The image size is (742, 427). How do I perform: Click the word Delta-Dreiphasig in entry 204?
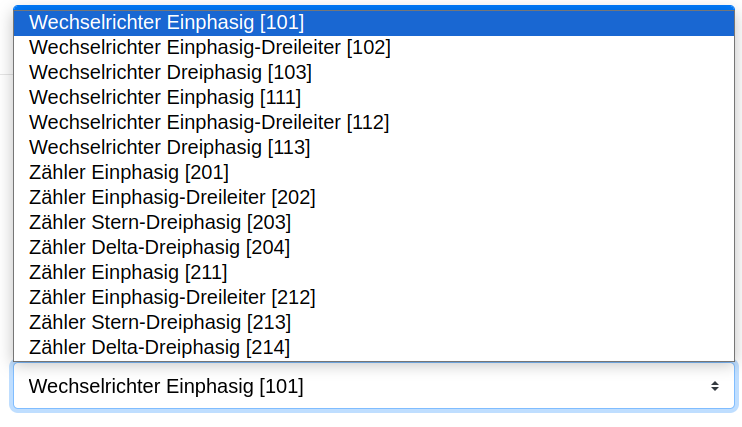tap(166, 248)
